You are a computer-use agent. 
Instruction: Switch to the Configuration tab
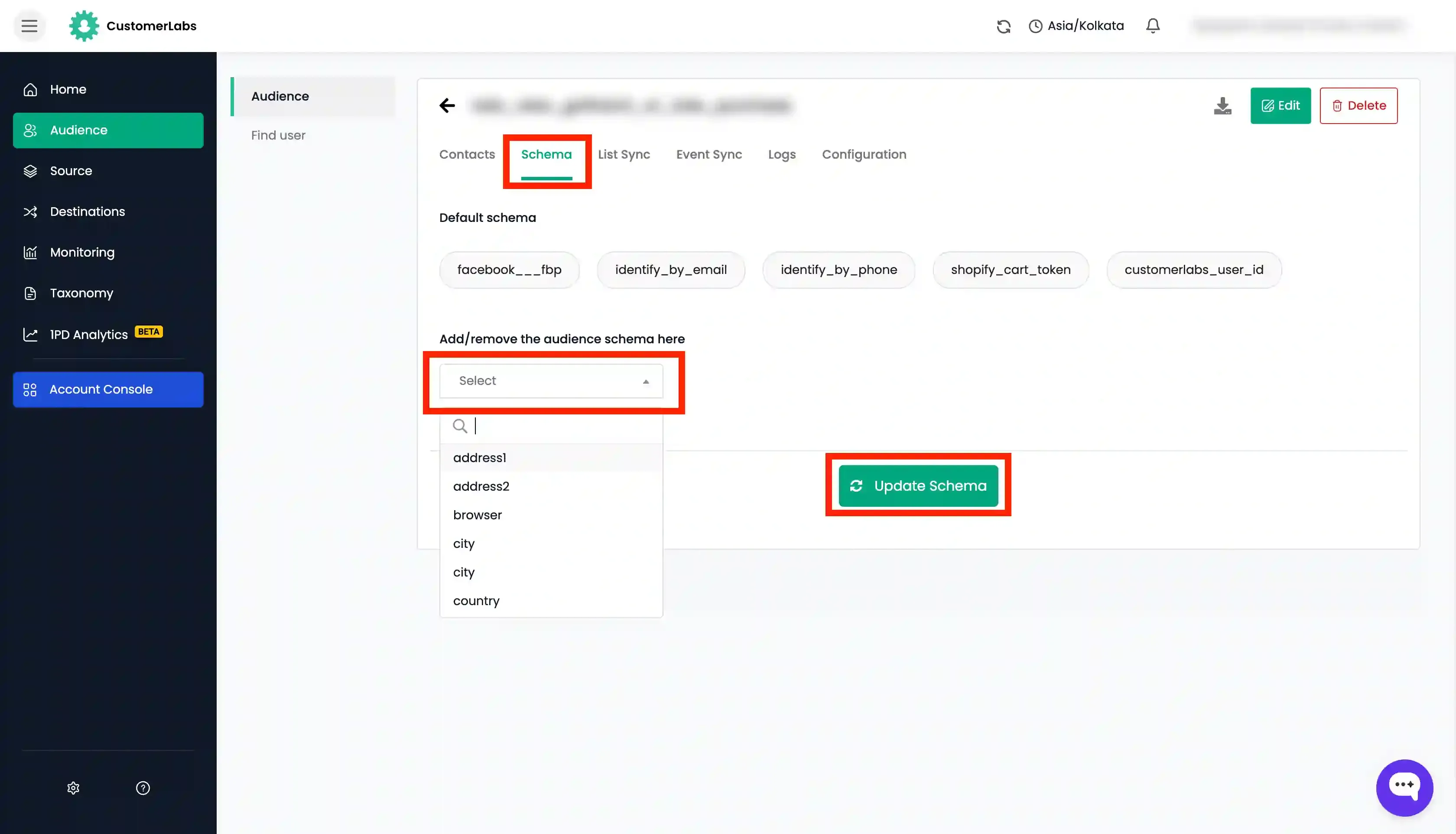coord(864,154)
